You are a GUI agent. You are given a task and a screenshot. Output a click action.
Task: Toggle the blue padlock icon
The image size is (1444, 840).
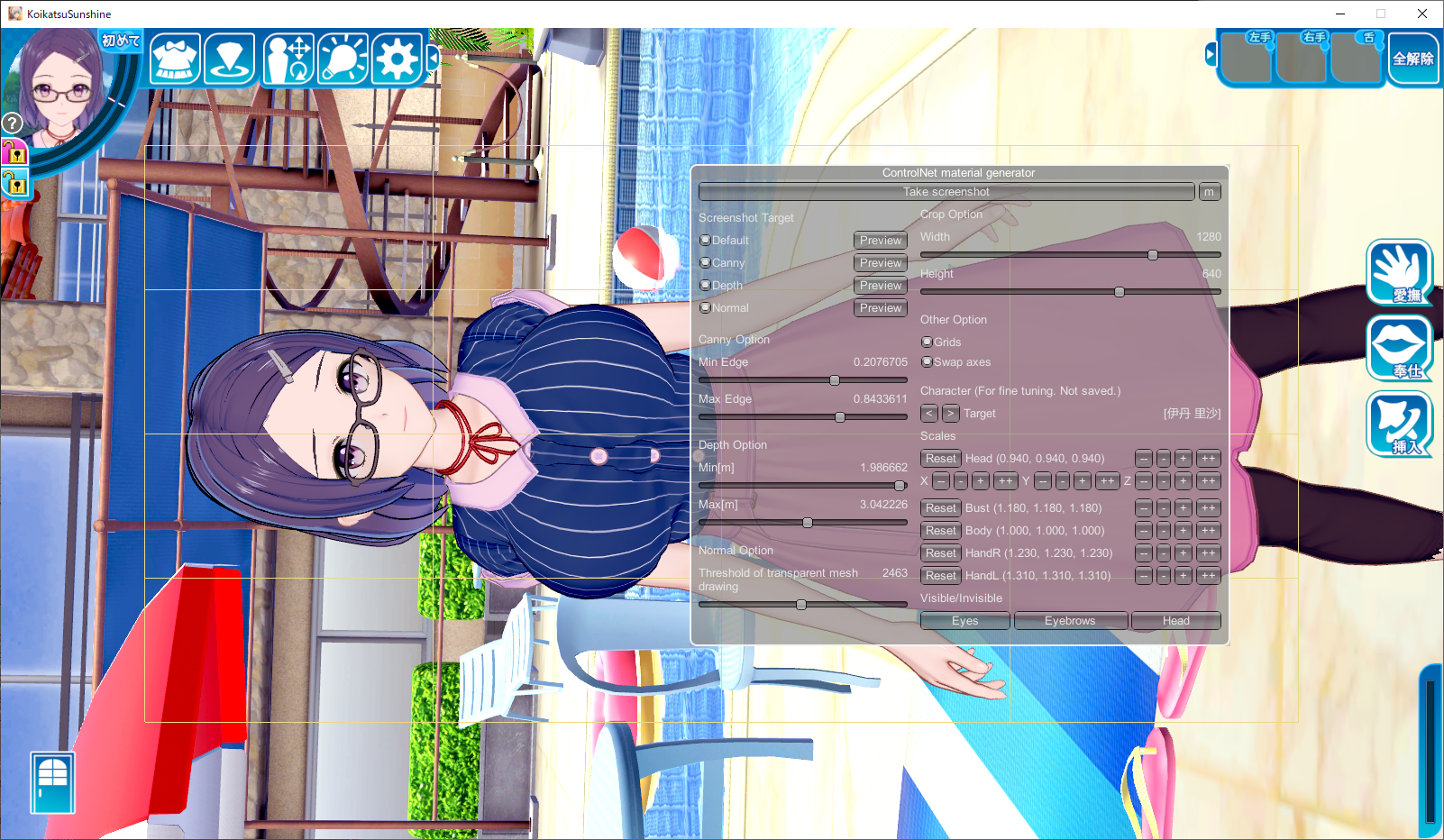[x=14, y=184]
